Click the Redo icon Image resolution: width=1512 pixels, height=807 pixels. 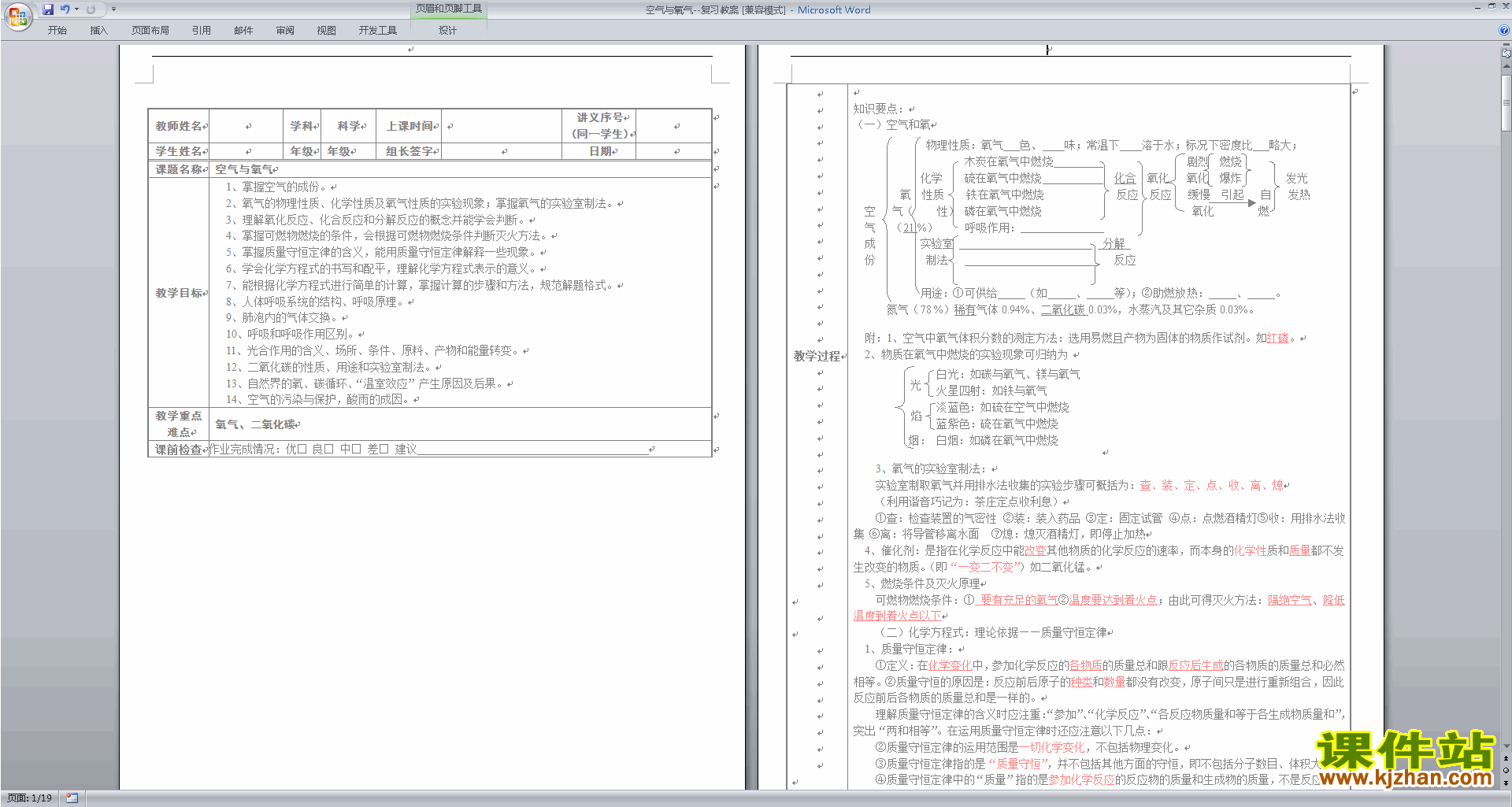pyautogui.click(x=91, y=9)
